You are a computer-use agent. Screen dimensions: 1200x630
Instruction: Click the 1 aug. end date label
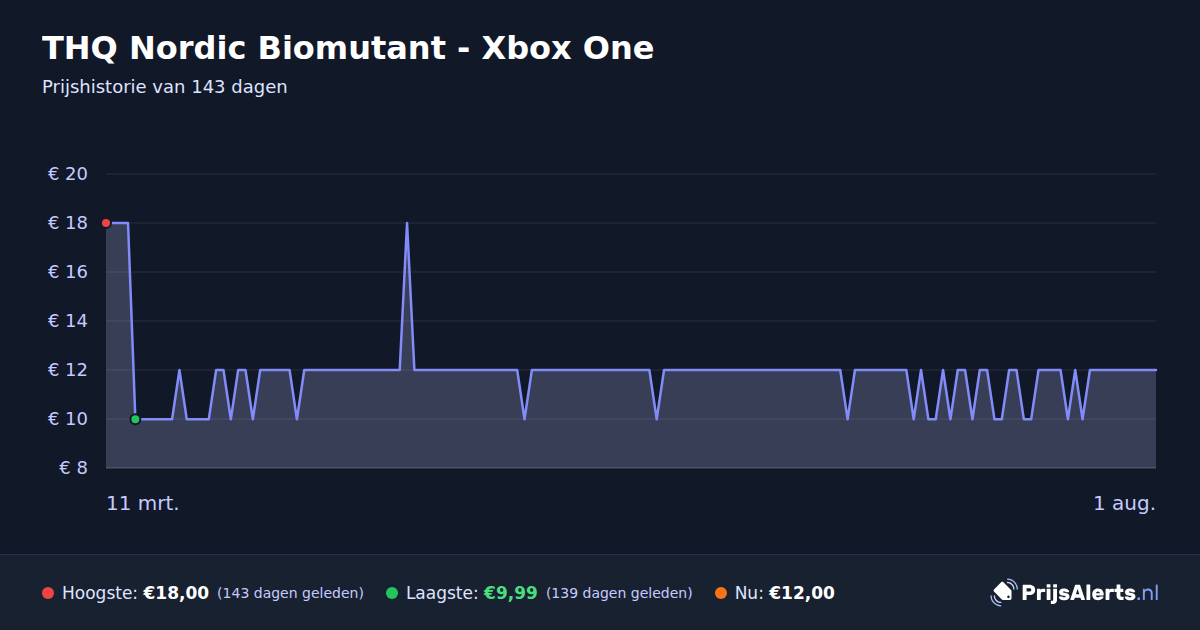(x=1124, y=503)
